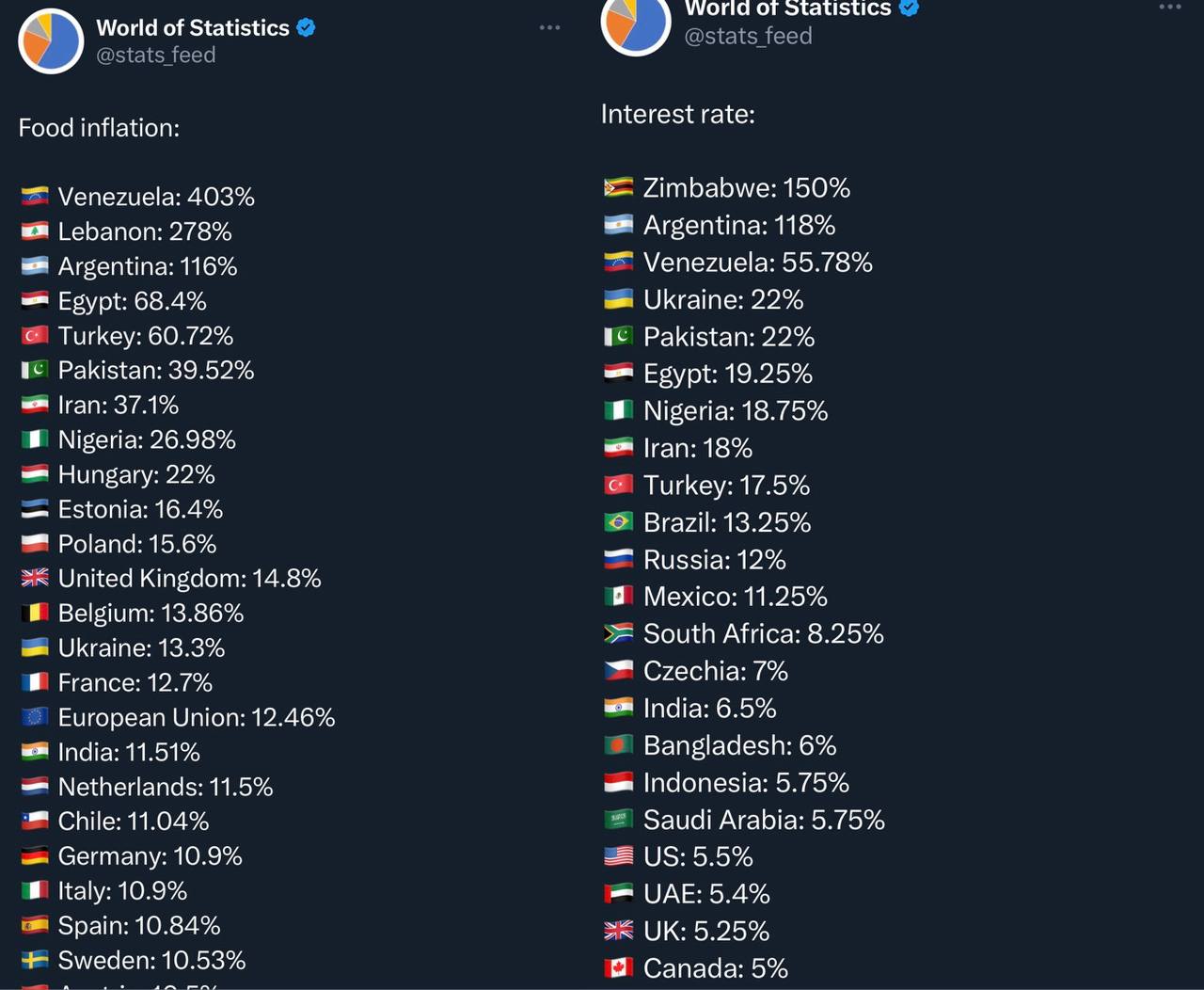
Task: Click the verified badge in the Food inflation tweet
Action: coord(306,28)
